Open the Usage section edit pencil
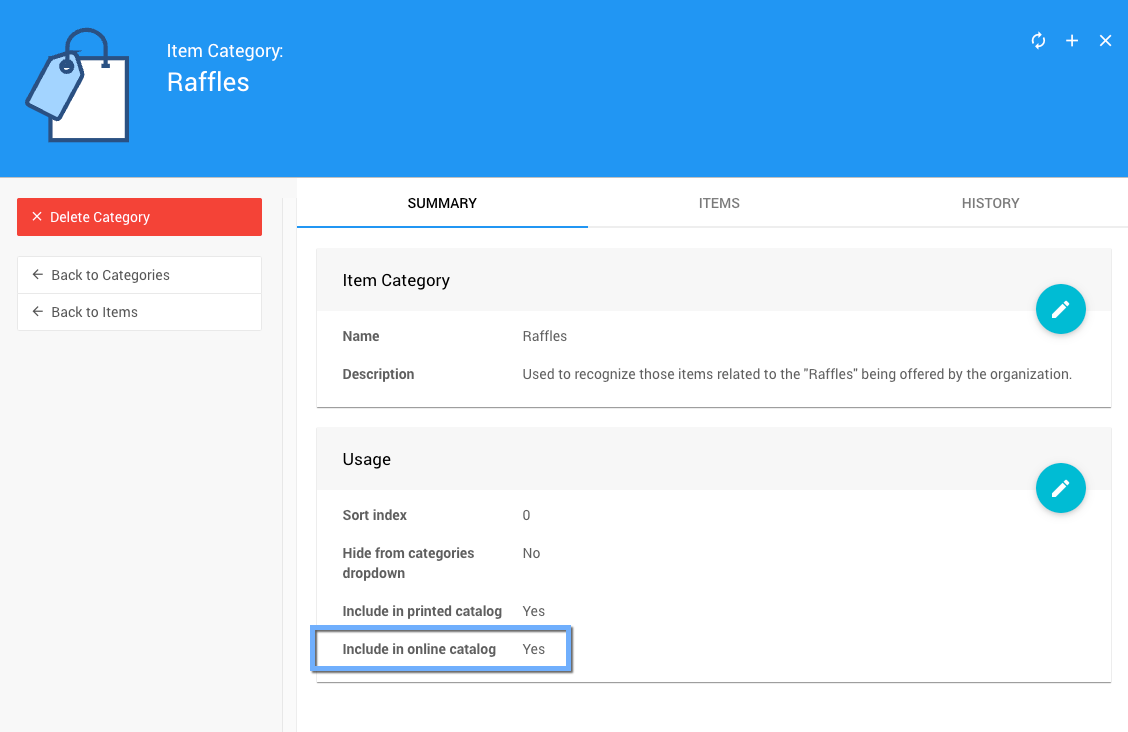The height and width of the screenshot is (732, 1128). tap(1060, 488)
